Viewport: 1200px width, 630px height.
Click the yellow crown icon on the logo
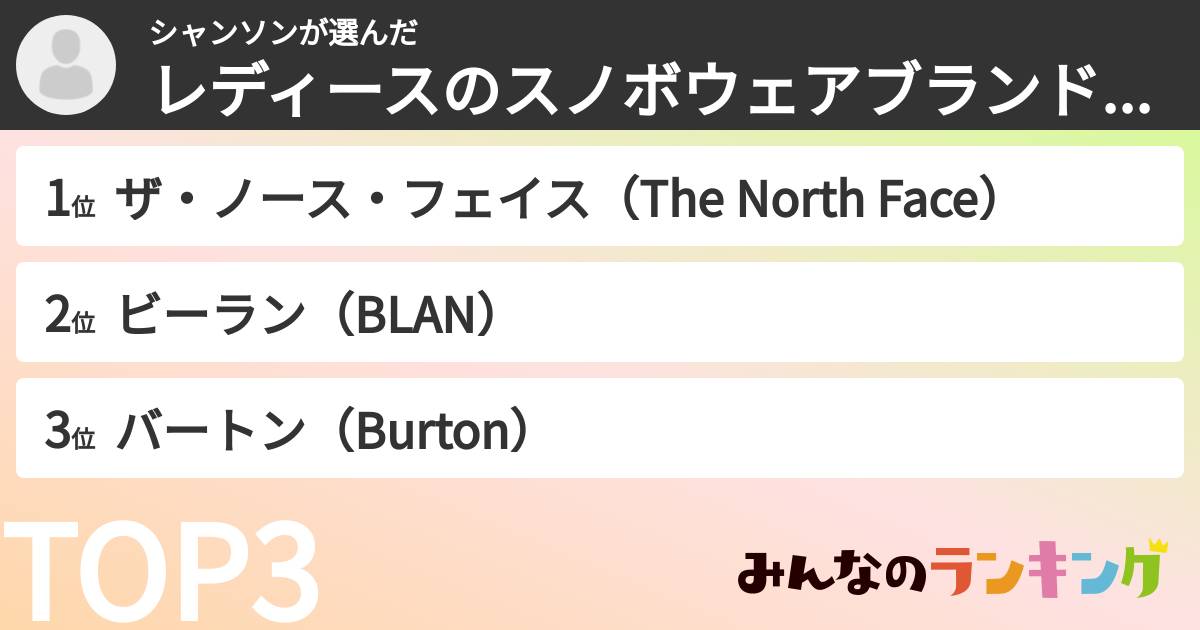[x=1157, y=547]
